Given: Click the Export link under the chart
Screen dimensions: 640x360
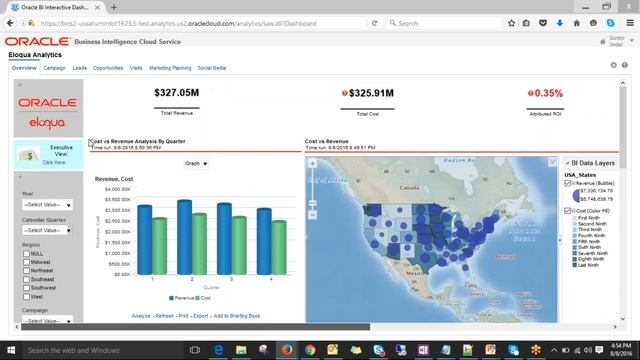Looking at the screenshot, I should click(200, 316).
